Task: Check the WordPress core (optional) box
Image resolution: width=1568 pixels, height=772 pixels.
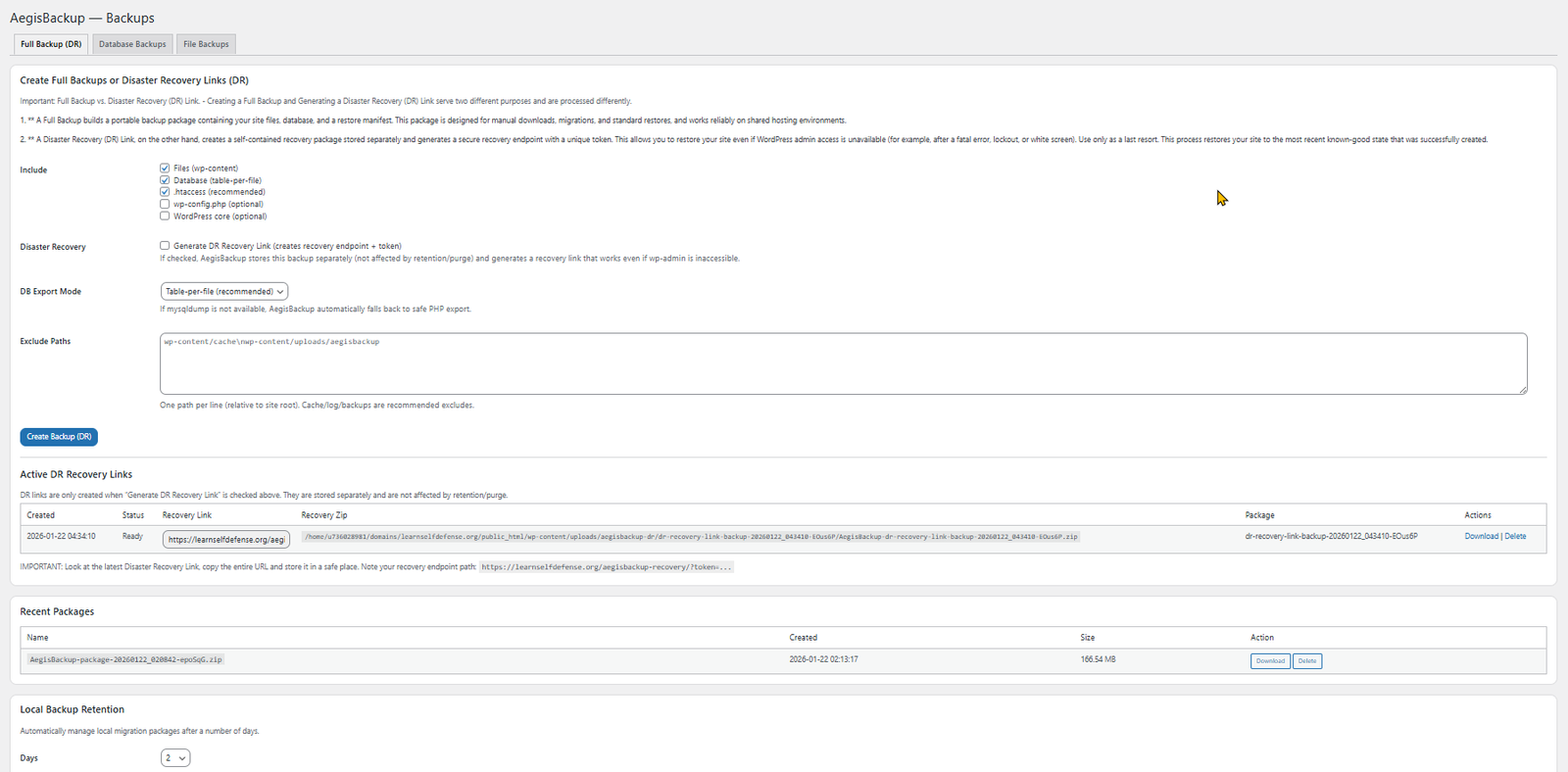Action: (x=165, y=216)
